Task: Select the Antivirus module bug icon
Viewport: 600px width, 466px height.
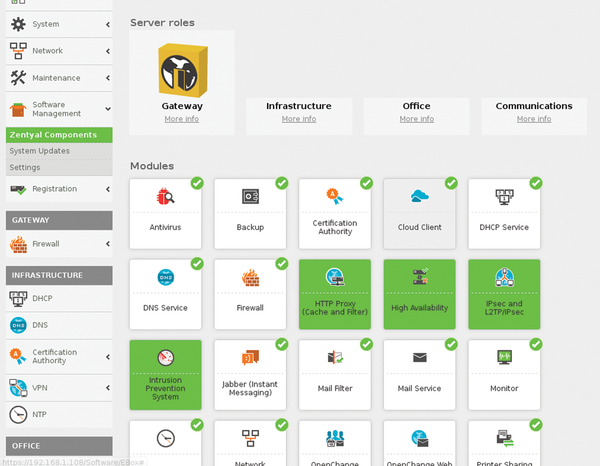Action: pos(165,196)
